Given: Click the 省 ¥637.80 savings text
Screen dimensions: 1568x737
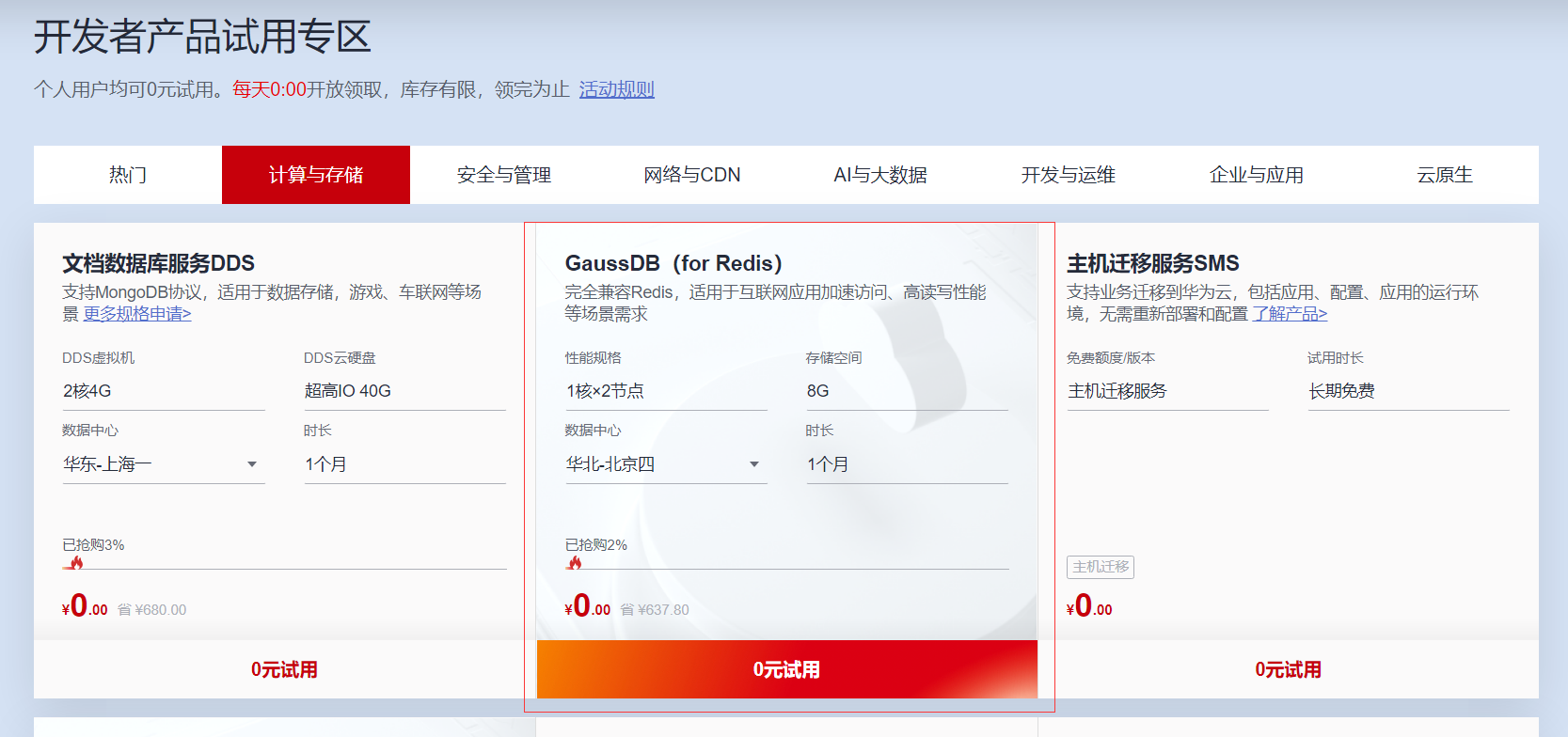Looking at the screenshot, I should click(x=655, y=610).
